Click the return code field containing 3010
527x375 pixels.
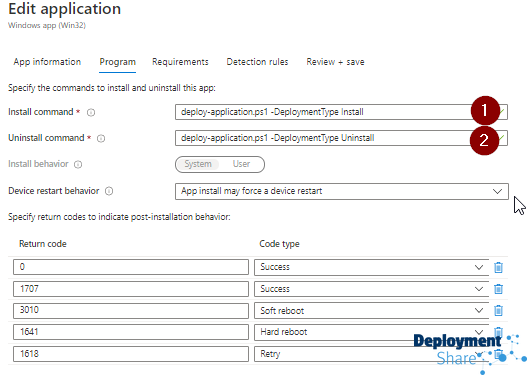(131, 310)
